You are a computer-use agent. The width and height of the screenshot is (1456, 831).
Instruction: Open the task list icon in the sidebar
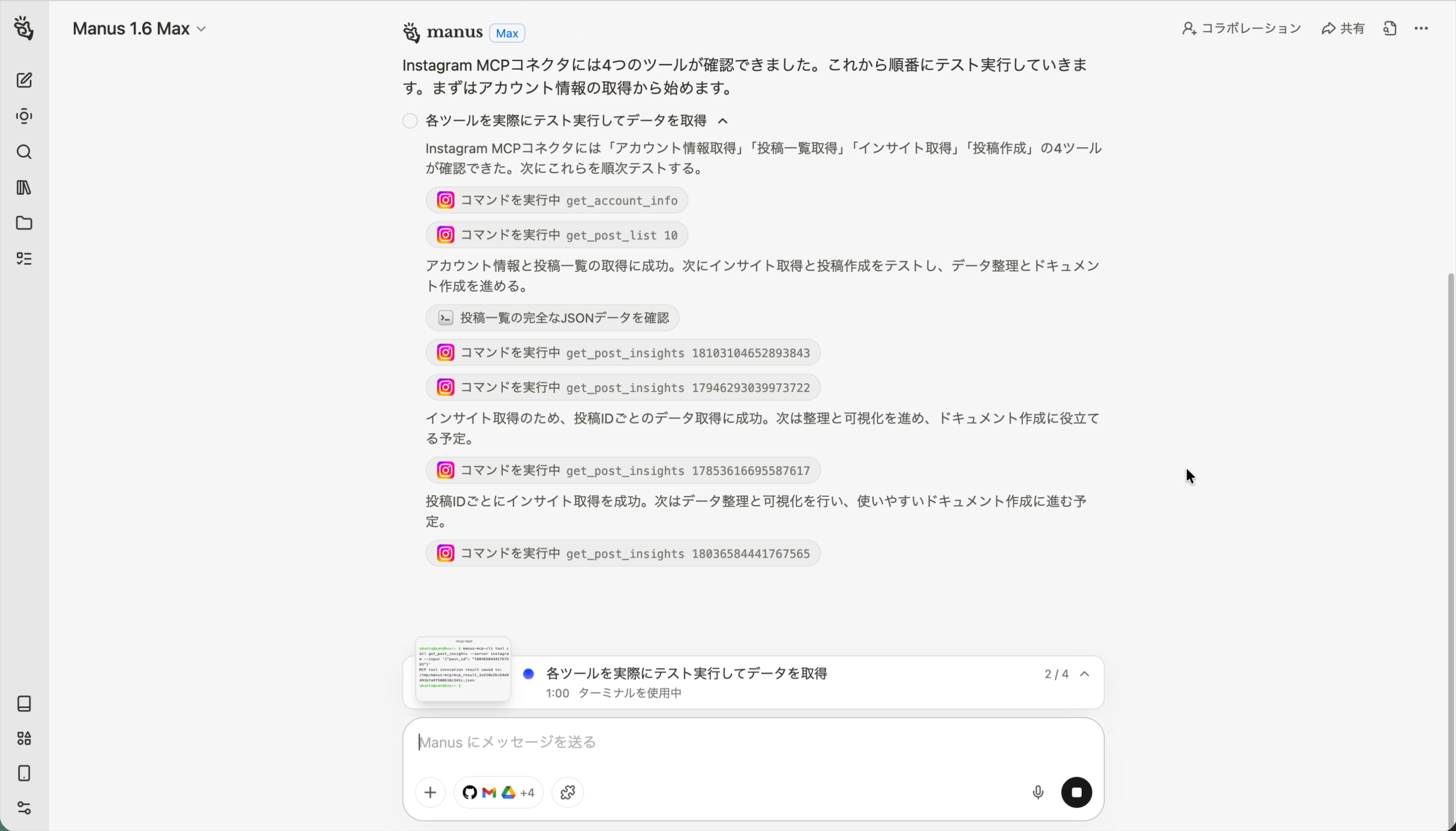click(x=23, y=259)
